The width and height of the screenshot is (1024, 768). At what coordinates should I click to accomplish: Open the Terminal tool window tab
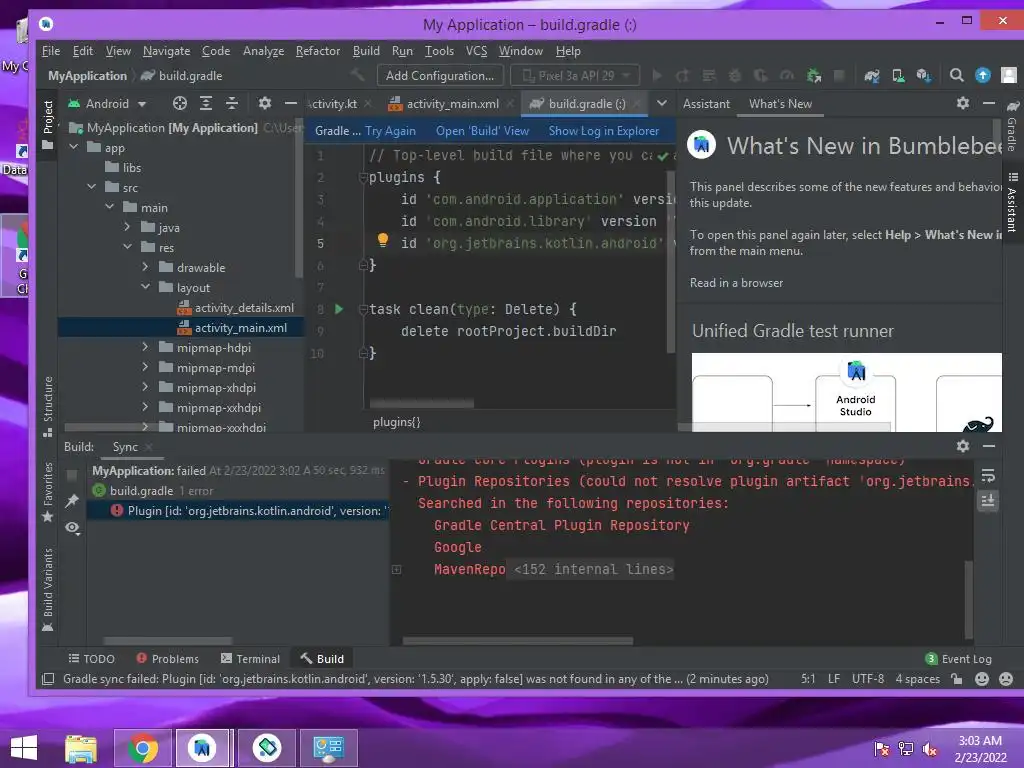(250, 659)
